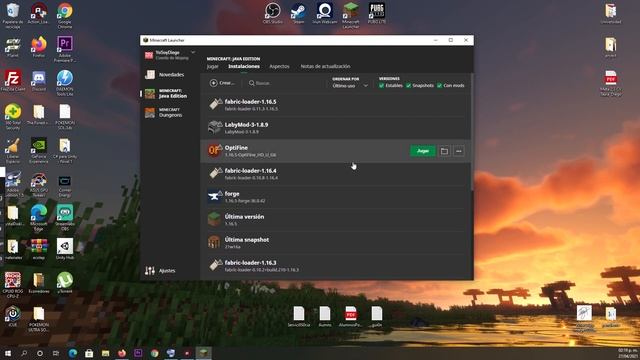Open the OptiFine installation folder icon
The width and height of the screenshot is (640, 360).
pyautogui.click(x=444, y=151)
